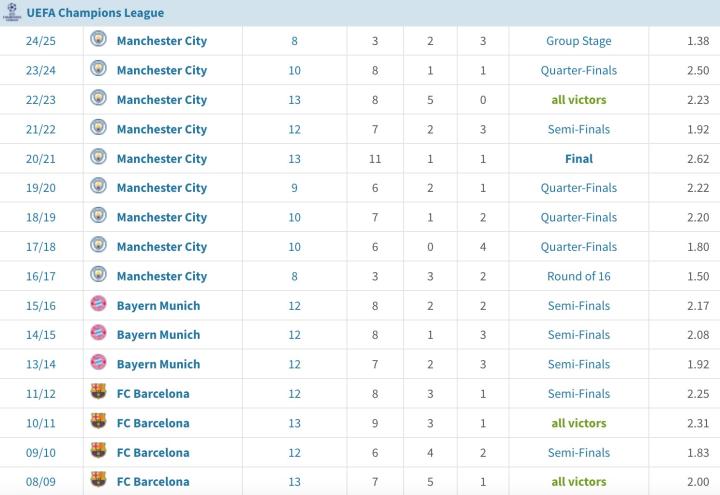
Task: Open FC Barcelona link for 10/11 season
Action: click(x=153, y=423)
